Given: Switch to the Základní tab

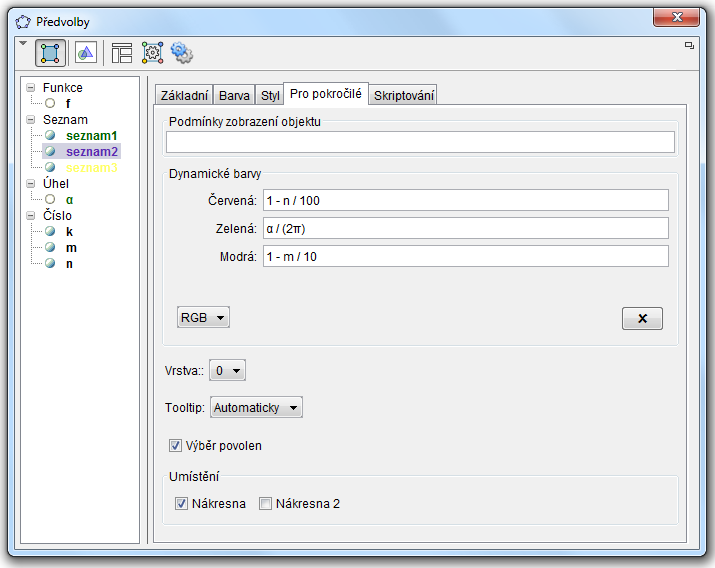Looking at the screenshot, I should coord(184,95).
